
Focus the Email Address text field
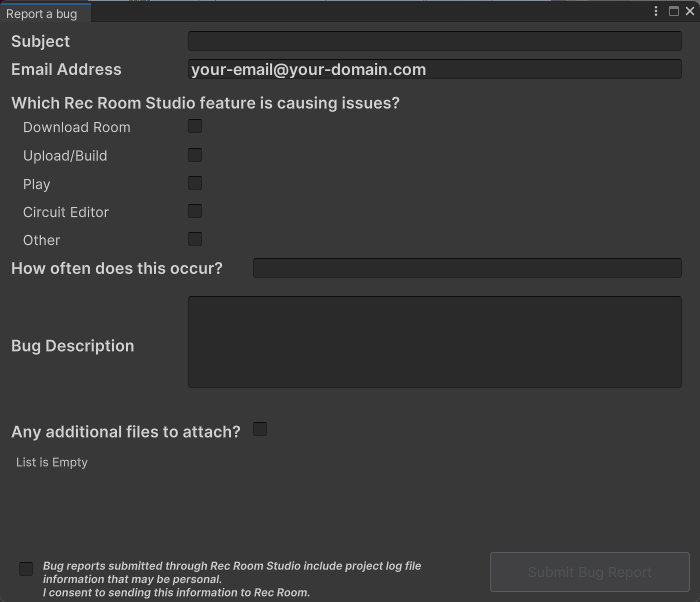[x=434, y=70]
